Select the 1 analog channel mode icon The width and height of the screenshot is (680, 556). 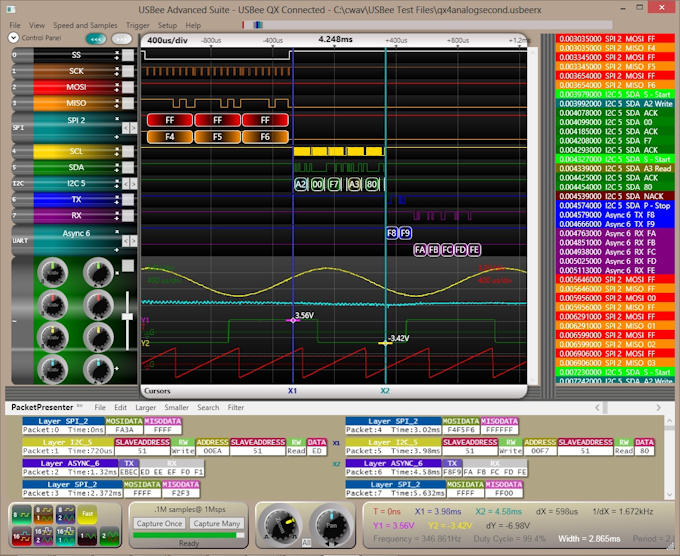point(88,536)
